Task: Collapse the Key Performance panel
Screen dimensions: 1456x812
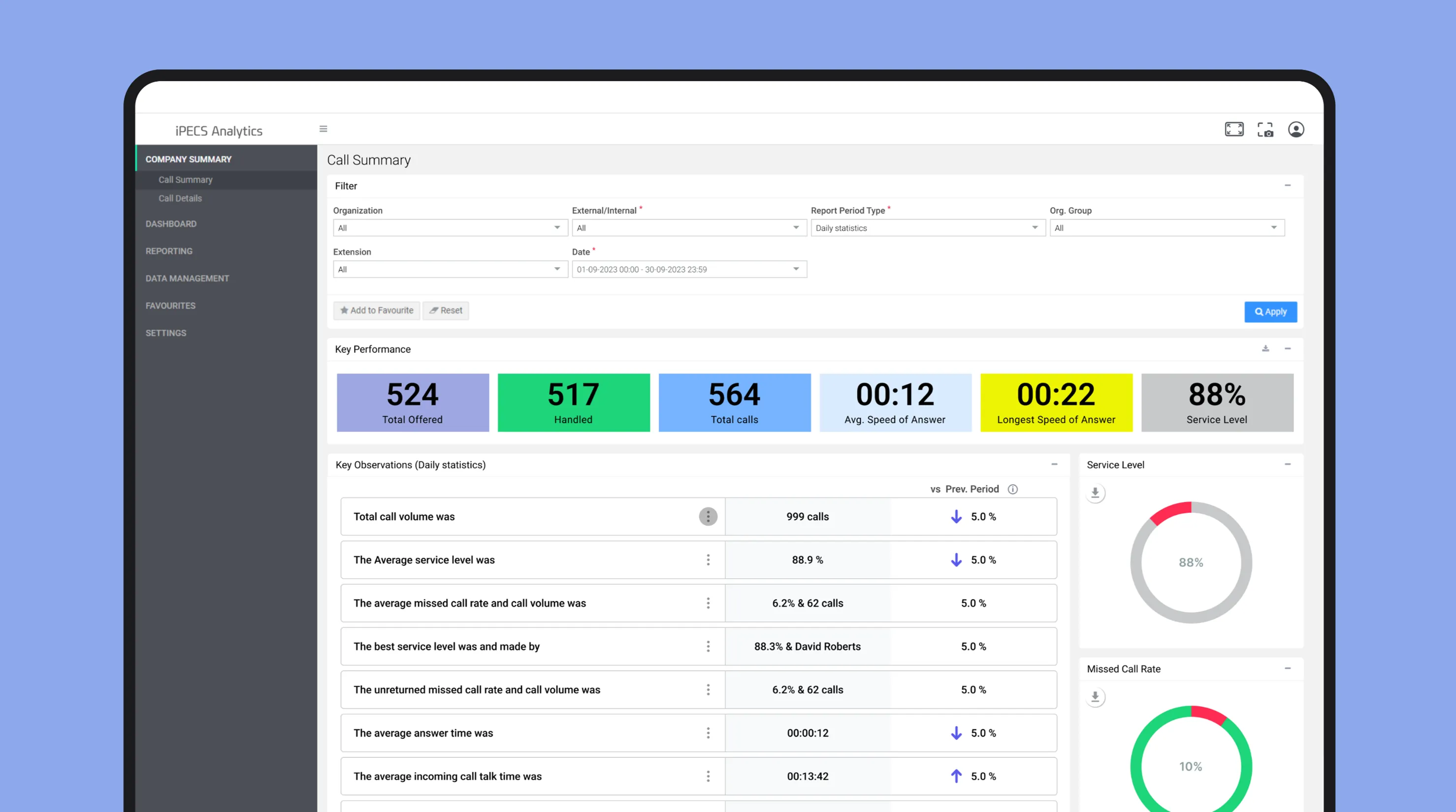Action: click(1287, 348)
